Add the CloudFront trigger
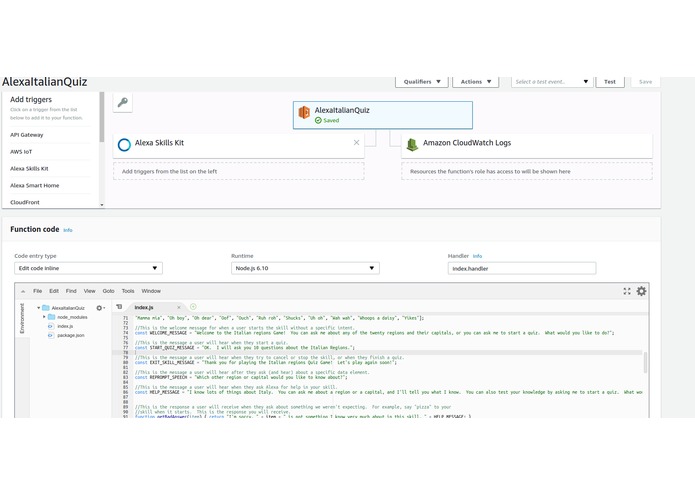This screenshot has height=494, width=695. point(25,202)
